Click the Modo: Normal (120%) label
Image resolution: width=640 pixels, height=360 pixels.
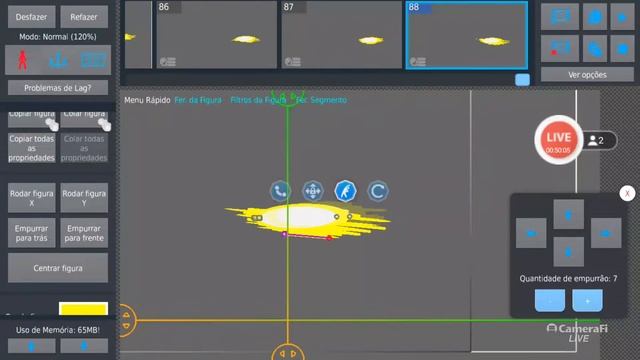[58, 37]
